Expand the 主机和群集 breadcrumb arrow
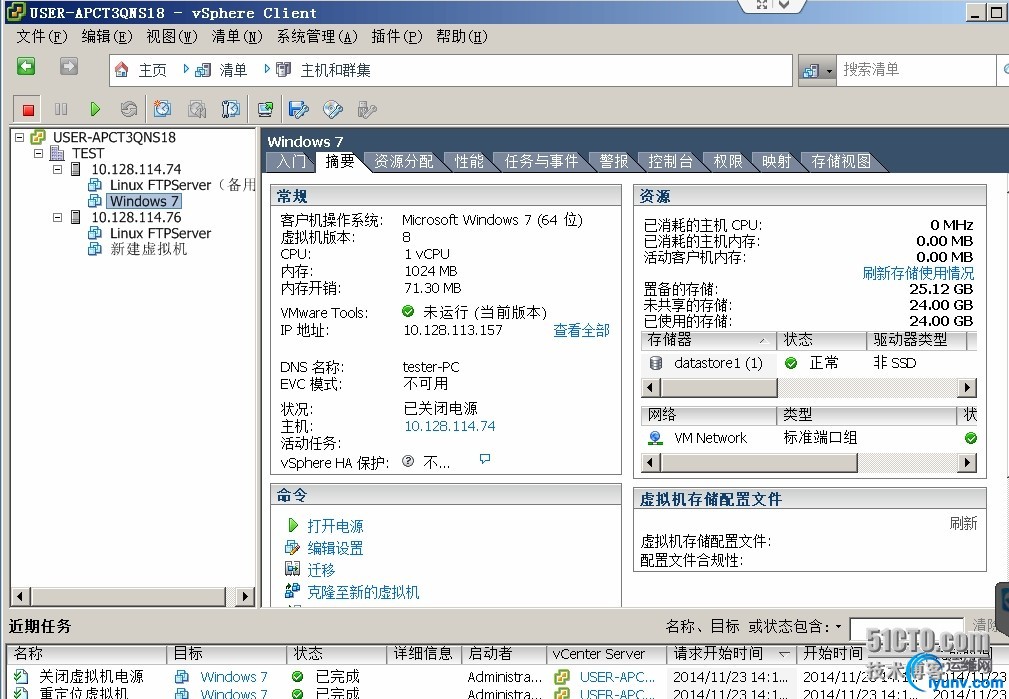1009x699 pixels. [266, 68]
